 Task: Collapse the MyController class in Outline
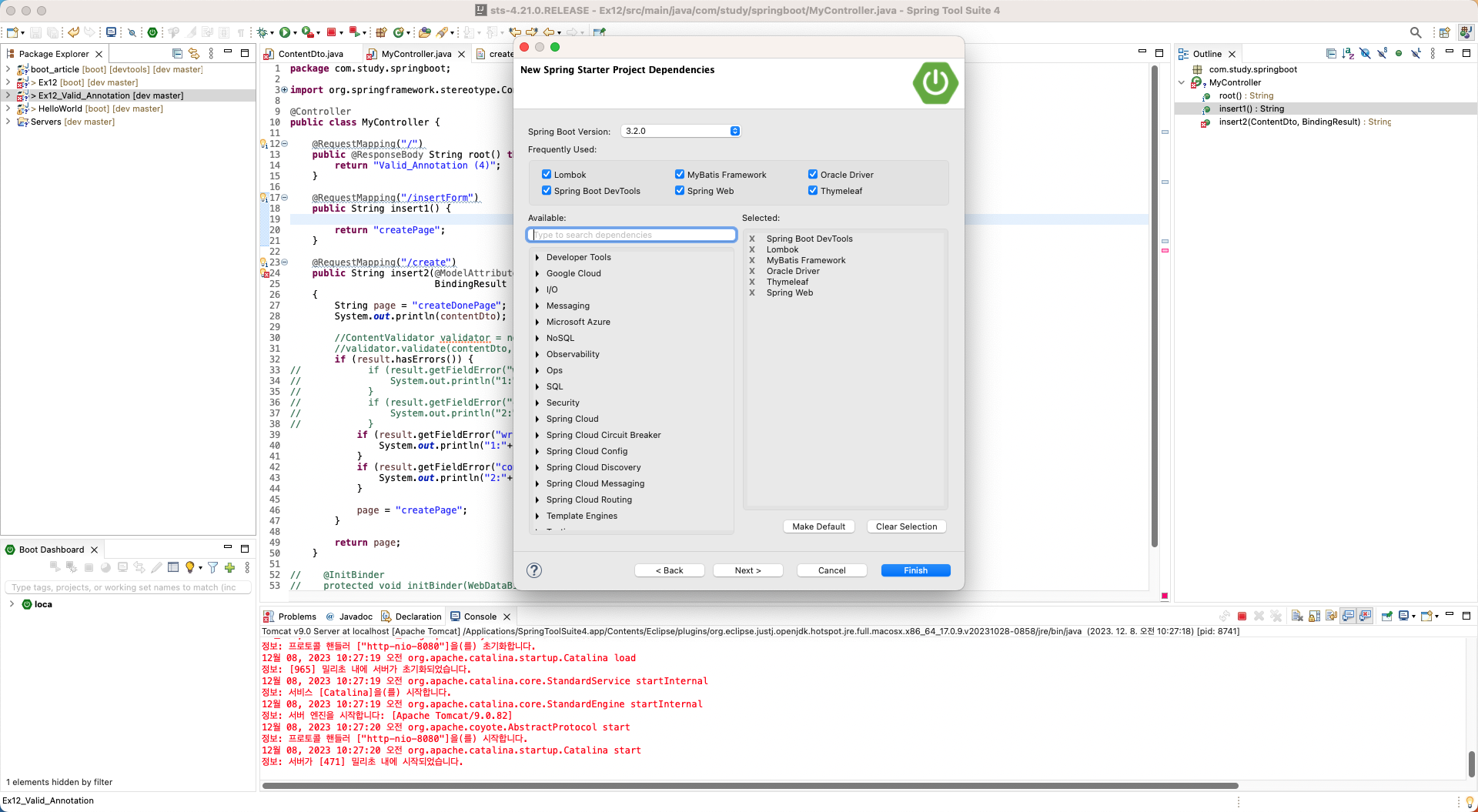1182,82
